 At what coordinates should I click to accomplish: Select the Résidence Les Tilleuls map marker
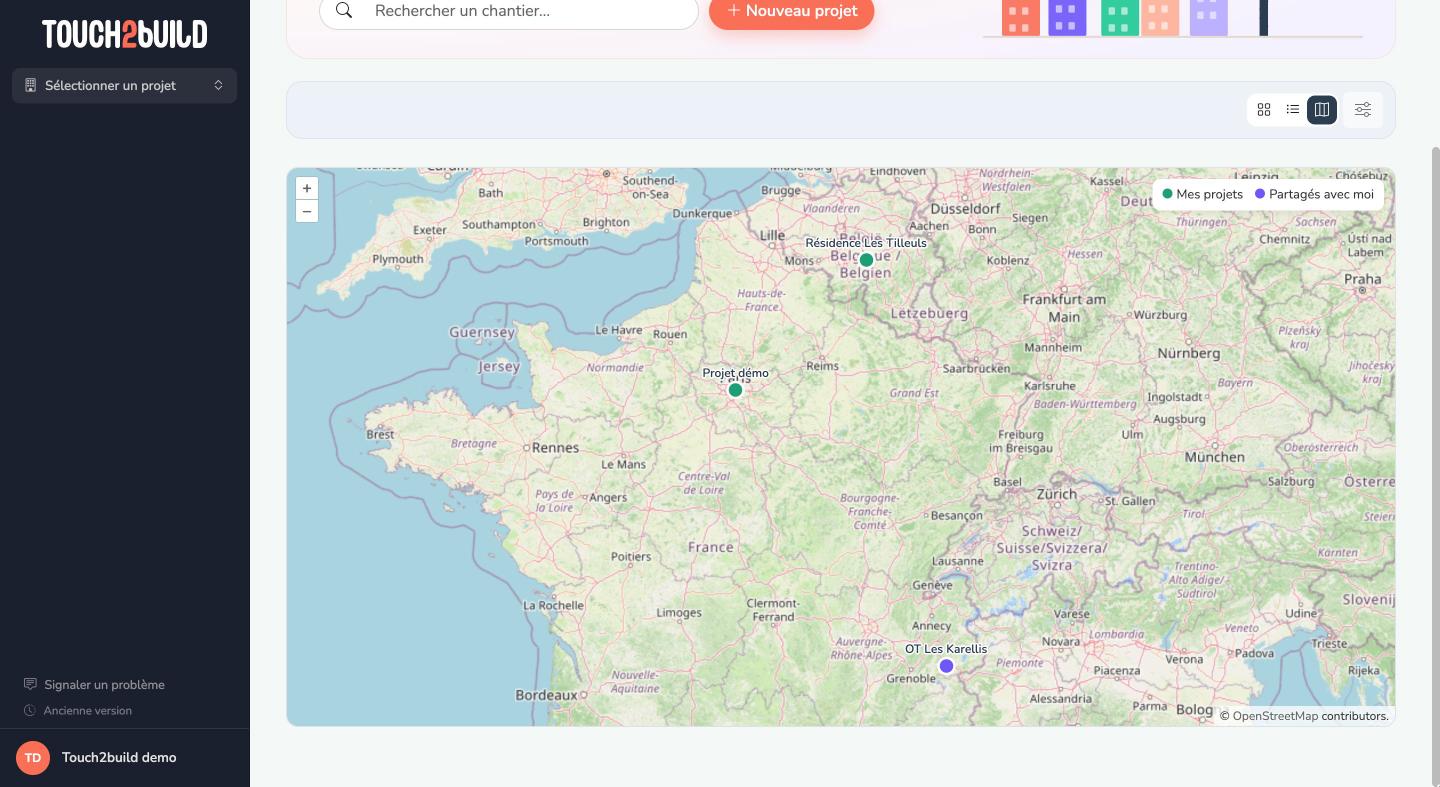(x=866, y=259)
